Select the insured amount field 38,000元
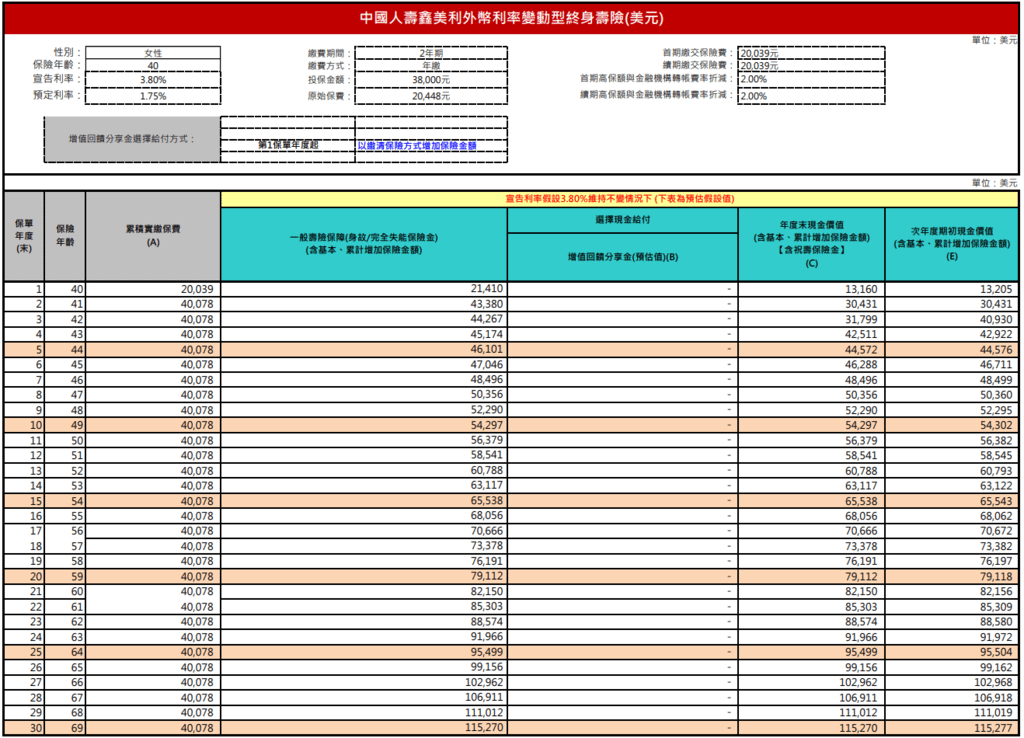Viewport: 1024px width, 738px height. click(431, 80)
